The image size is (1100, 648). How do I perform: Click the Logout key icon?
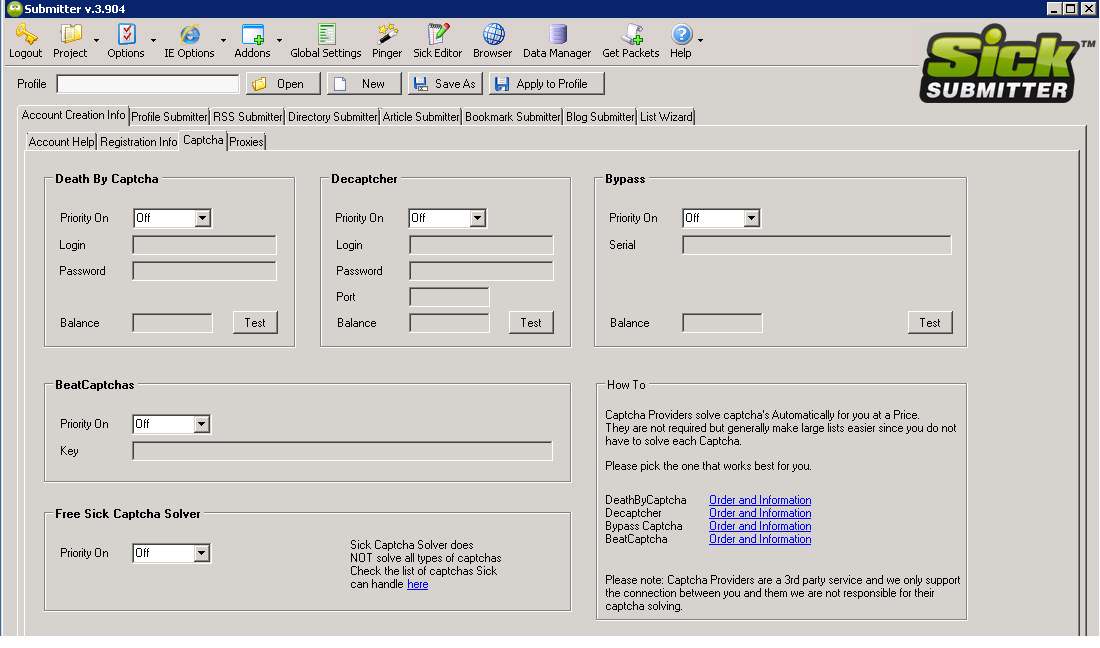pyautogui.click(x=26, y=34)
